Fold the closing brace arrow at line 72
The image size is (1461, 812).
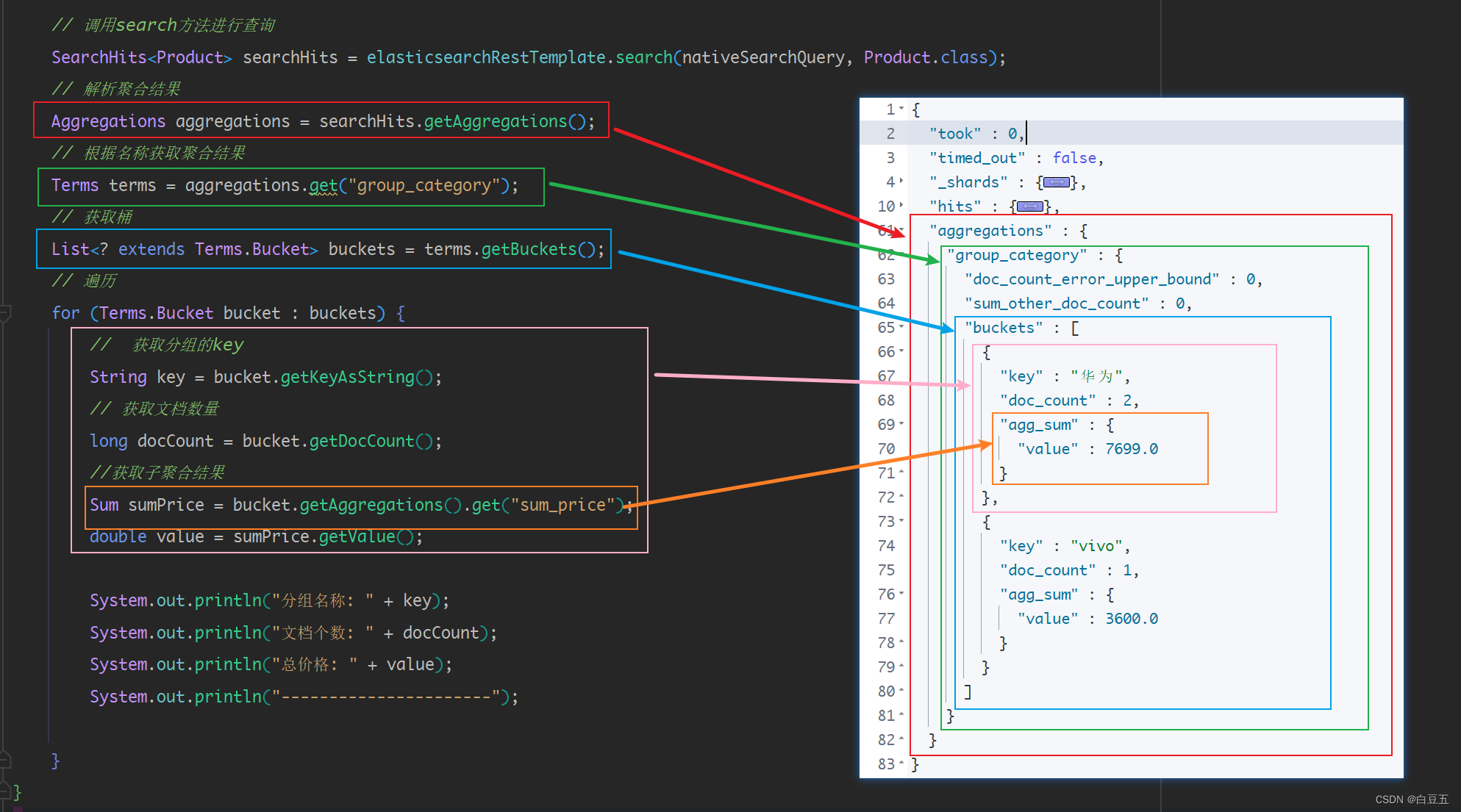[x=902, y=496]
